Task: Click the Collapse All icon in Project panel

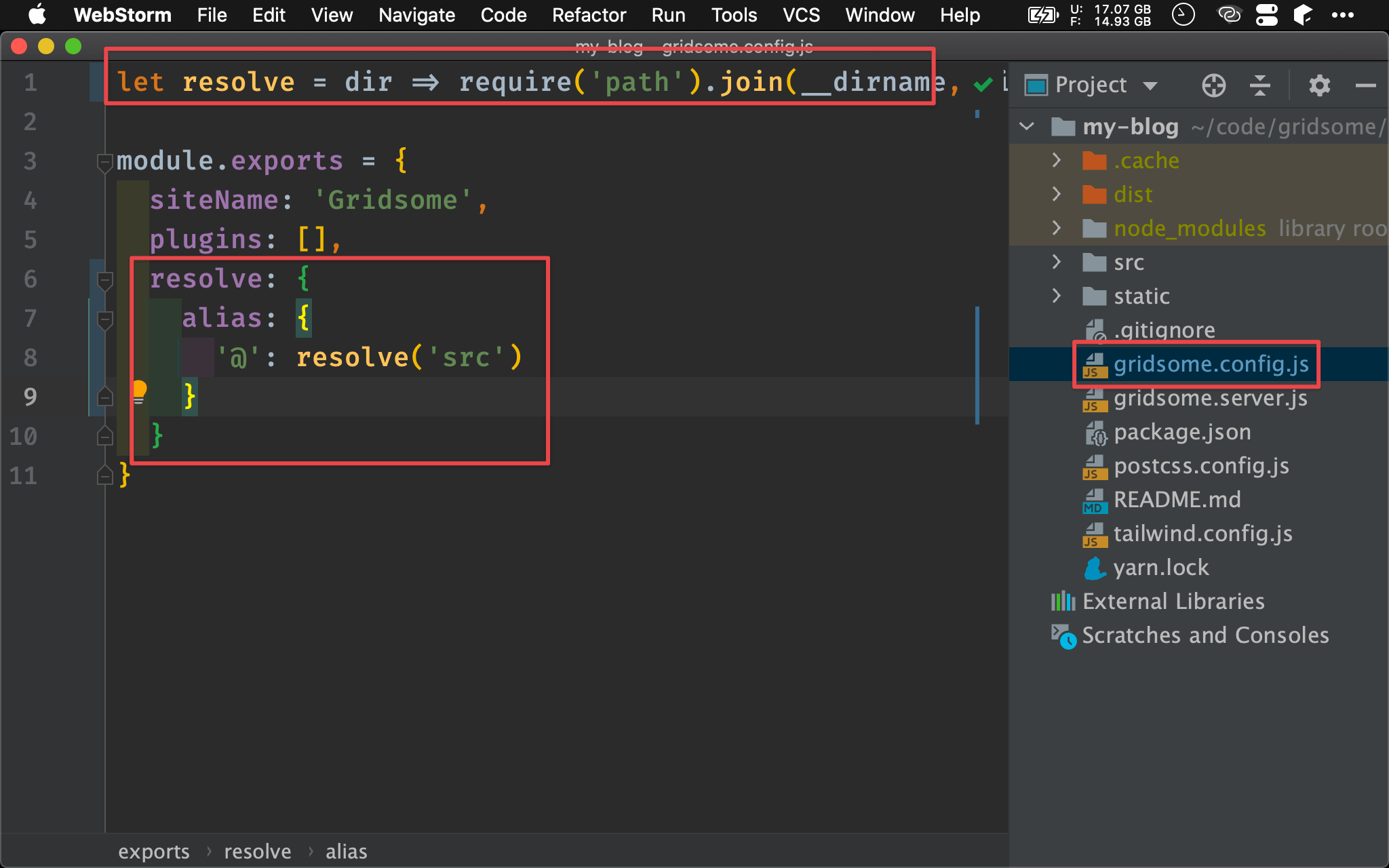Action: [x=1259, y=85]
